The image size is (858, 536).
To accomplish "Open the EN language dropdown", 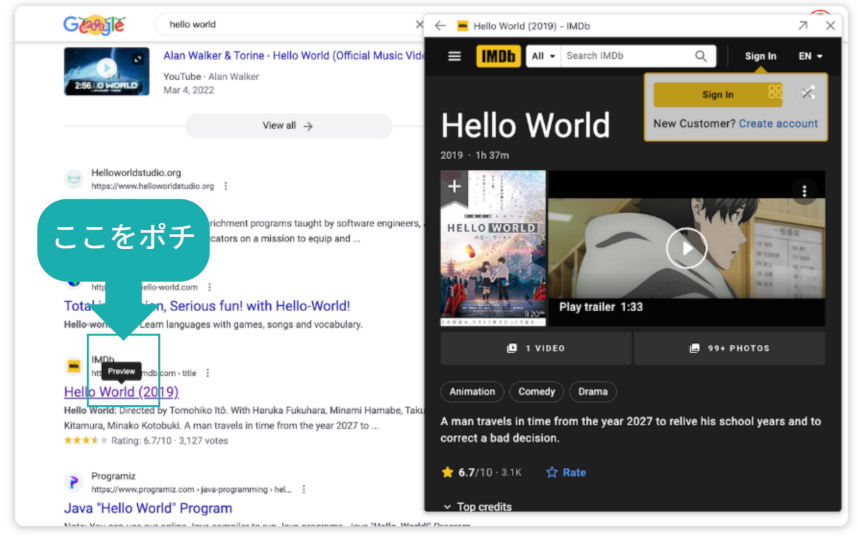I will coord(810,56).
